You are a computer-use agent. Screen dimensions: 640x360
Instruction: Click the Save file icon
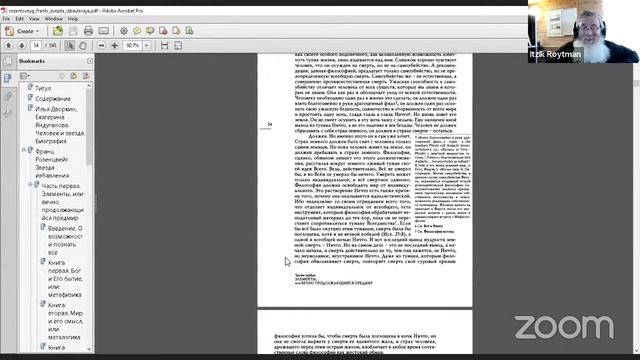73,31
